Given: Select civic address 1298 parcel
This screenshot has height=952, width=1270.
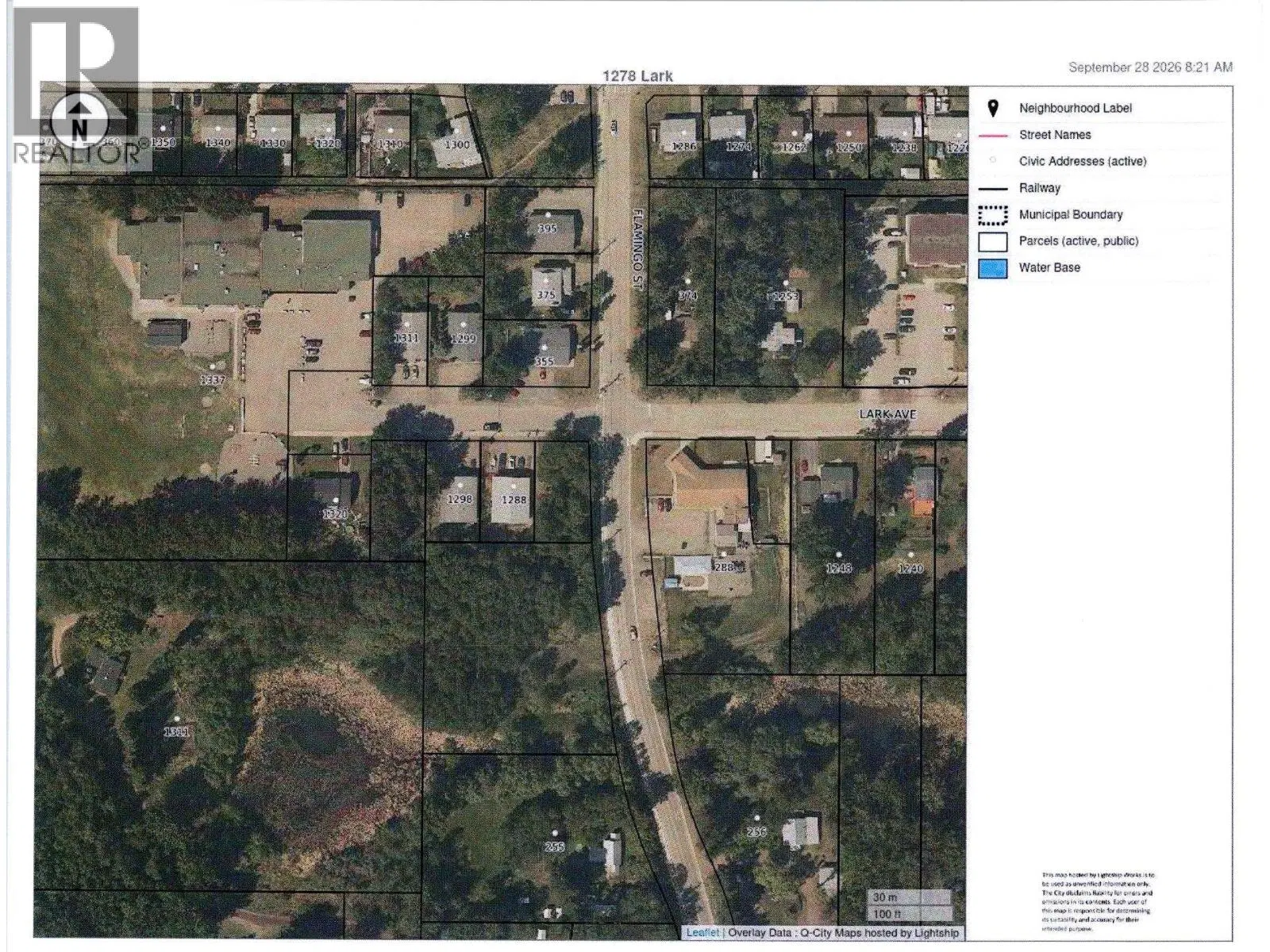Looking at the screenshot, I should 460,500.
